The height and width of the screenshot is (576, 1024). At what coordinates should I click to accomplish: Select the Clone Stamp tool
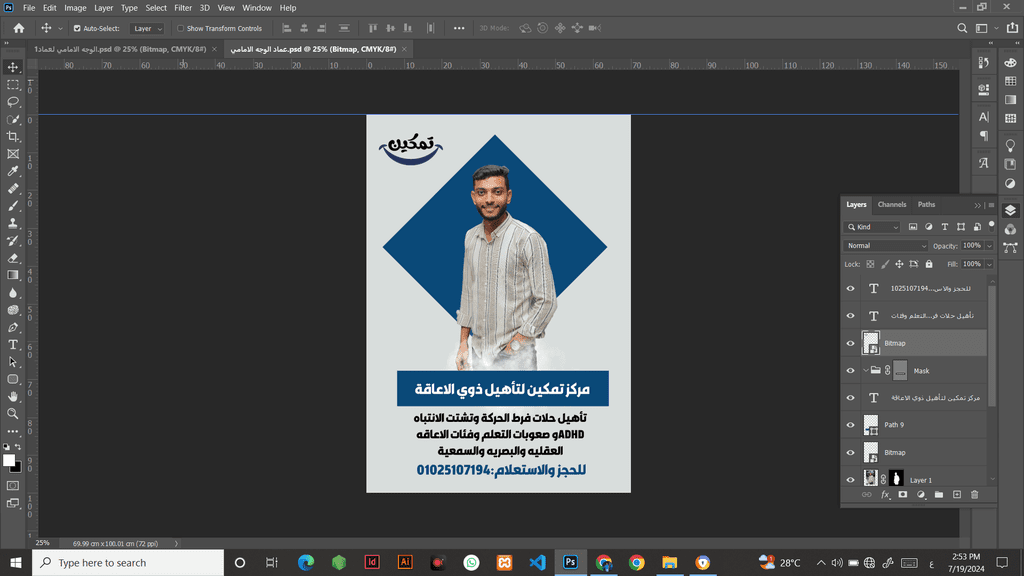pyautogui.click(x=13, y=223)
